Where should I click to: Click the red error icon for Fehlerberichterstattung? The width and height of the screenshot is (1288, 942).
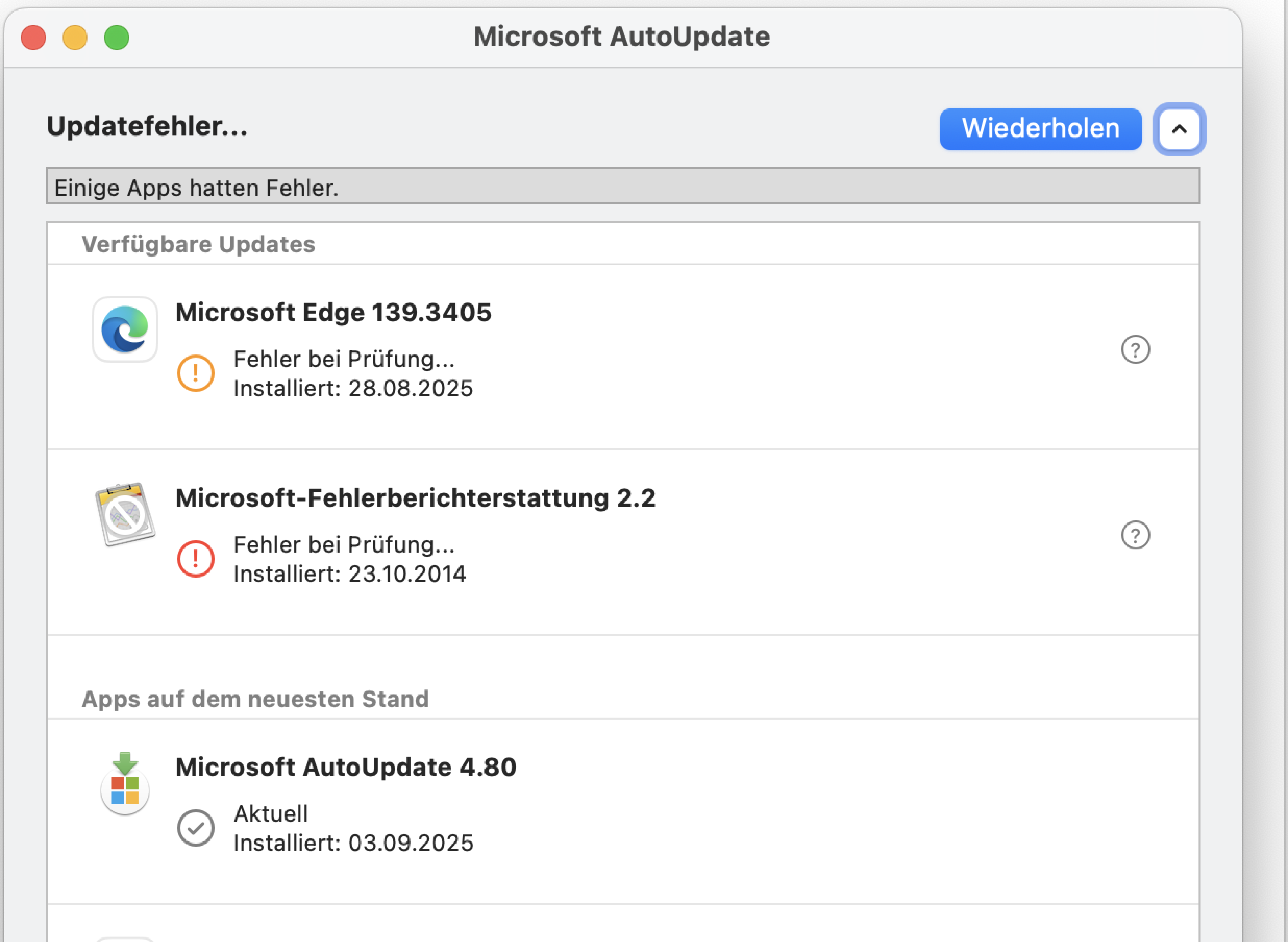[x=196, y=559]
